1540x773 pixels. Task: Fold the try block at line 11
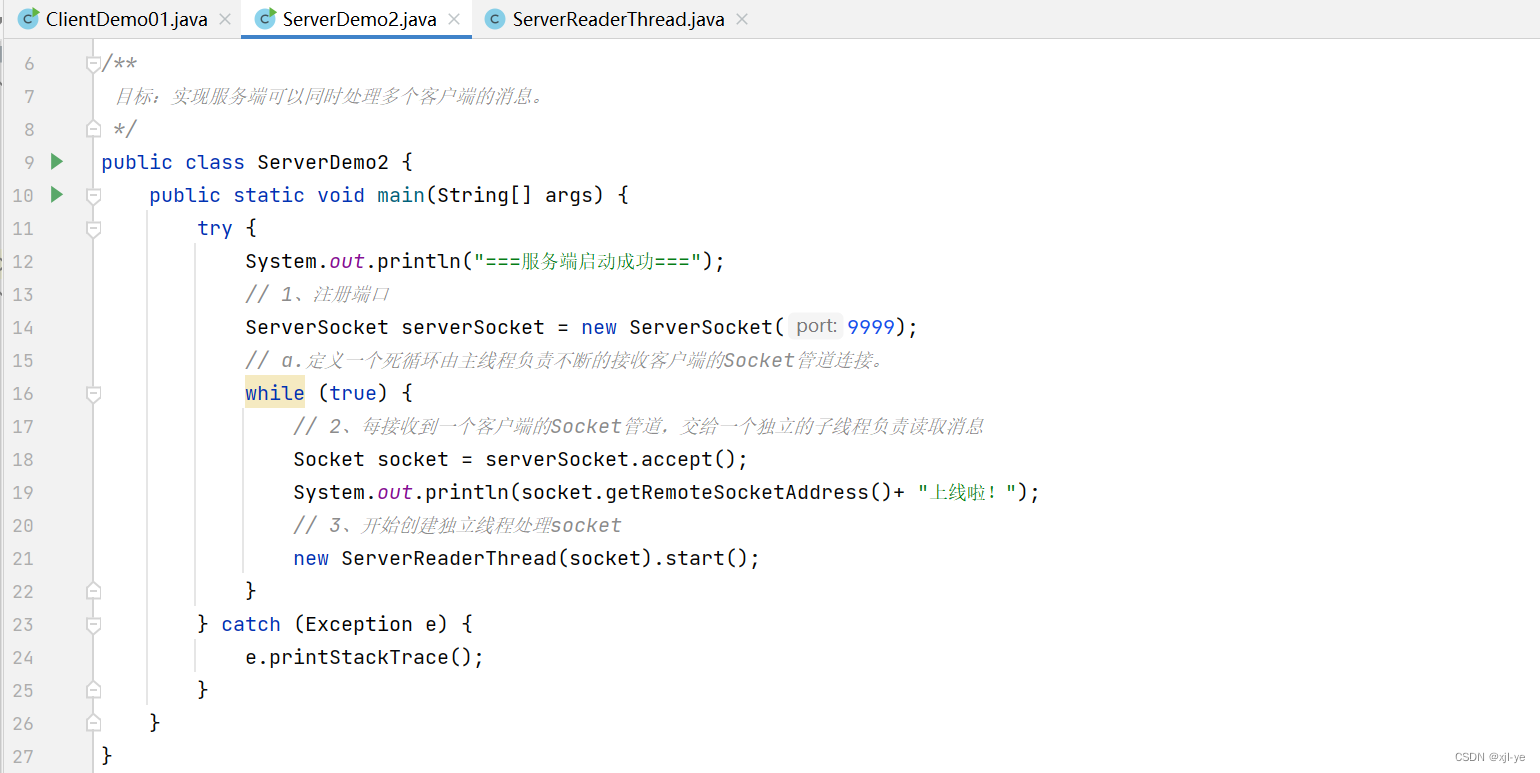pos(93,228)
